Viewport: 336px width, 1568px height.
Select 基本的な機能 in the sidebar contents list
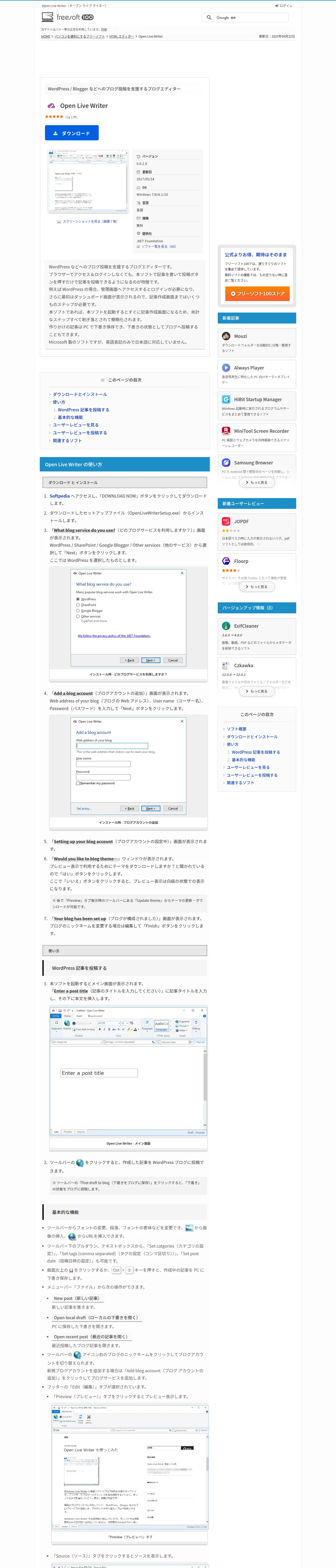(244, 760)
